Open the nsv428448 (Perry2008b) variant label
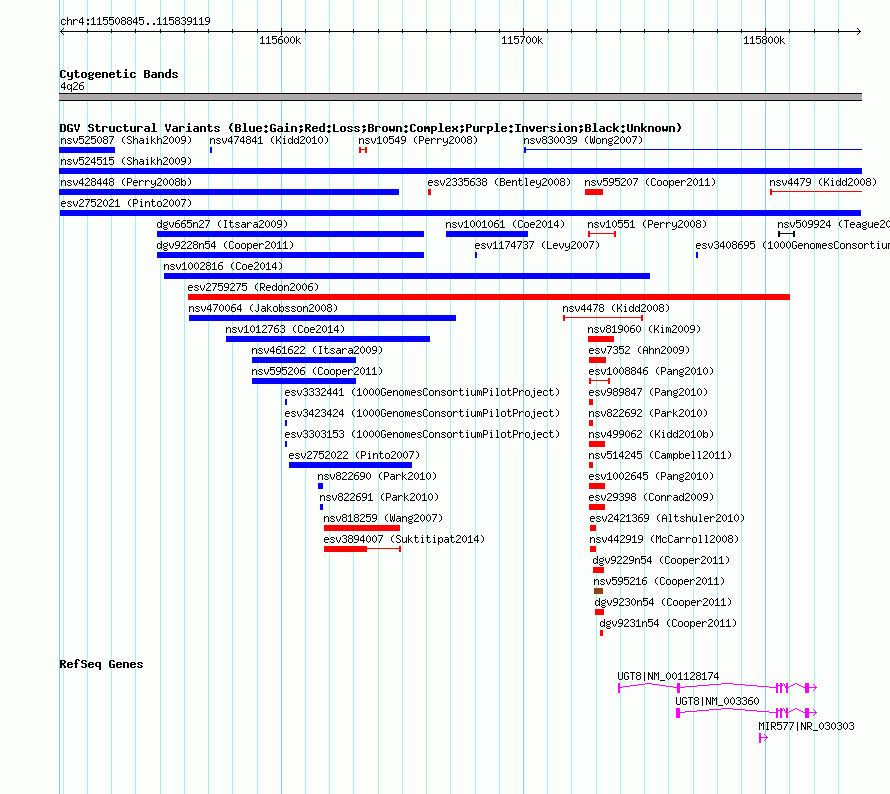The image size is (890, 794). [126, 182]
